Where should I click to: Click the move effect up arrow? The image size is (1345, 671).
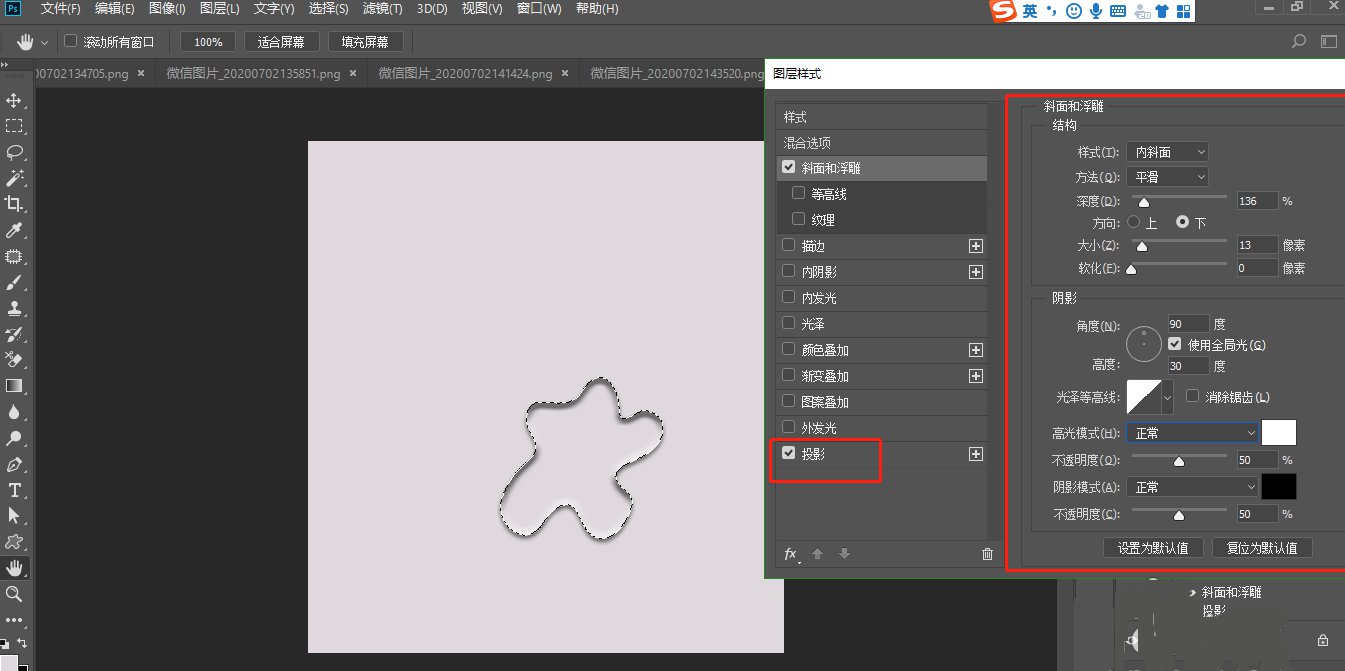[x=817, y=554]
